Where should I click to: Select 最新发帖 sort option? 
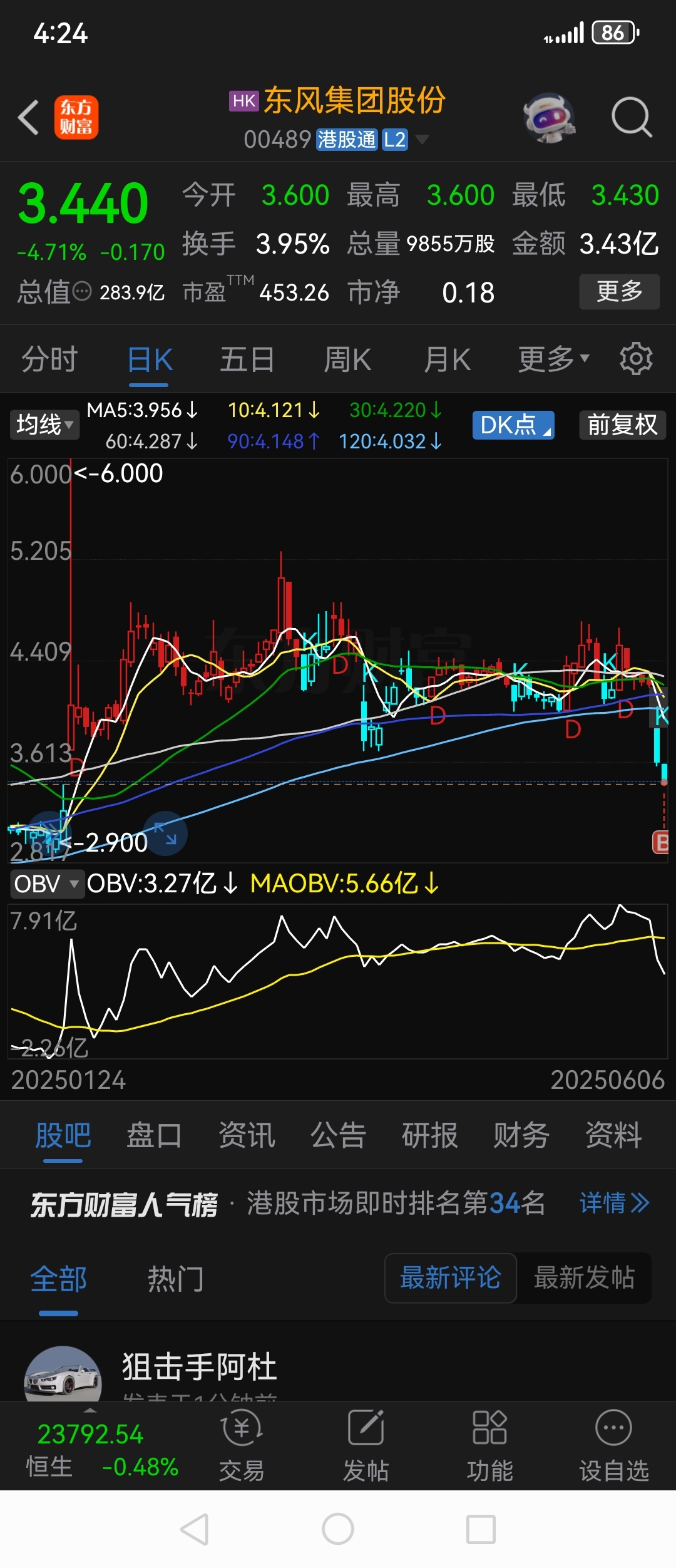[584, 1277]
